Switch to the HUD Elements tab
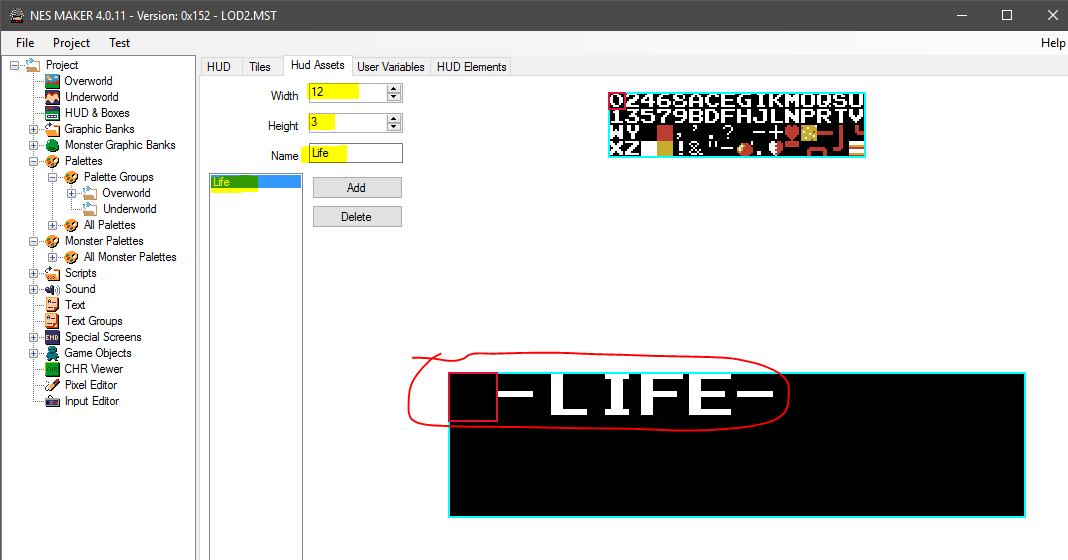The height and width of the screenshot is (560, 1068). coord(471,67)
